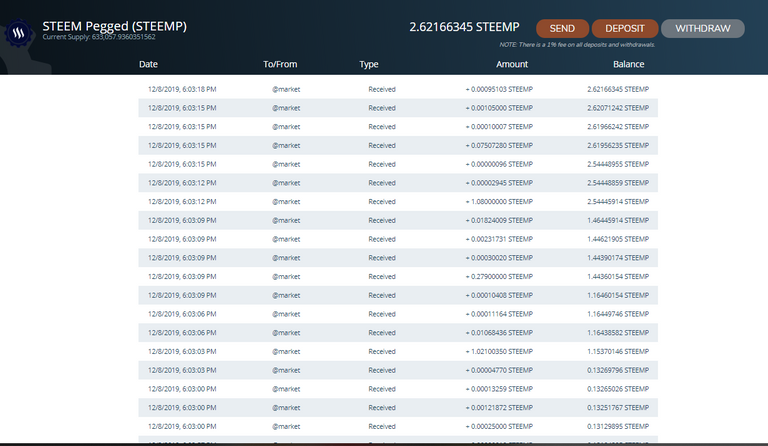Image resolution: width=768 pixels, height=446 pixels.
Task: Click balance 2.62071242 STEEMP
Action: tap(618, 108)
